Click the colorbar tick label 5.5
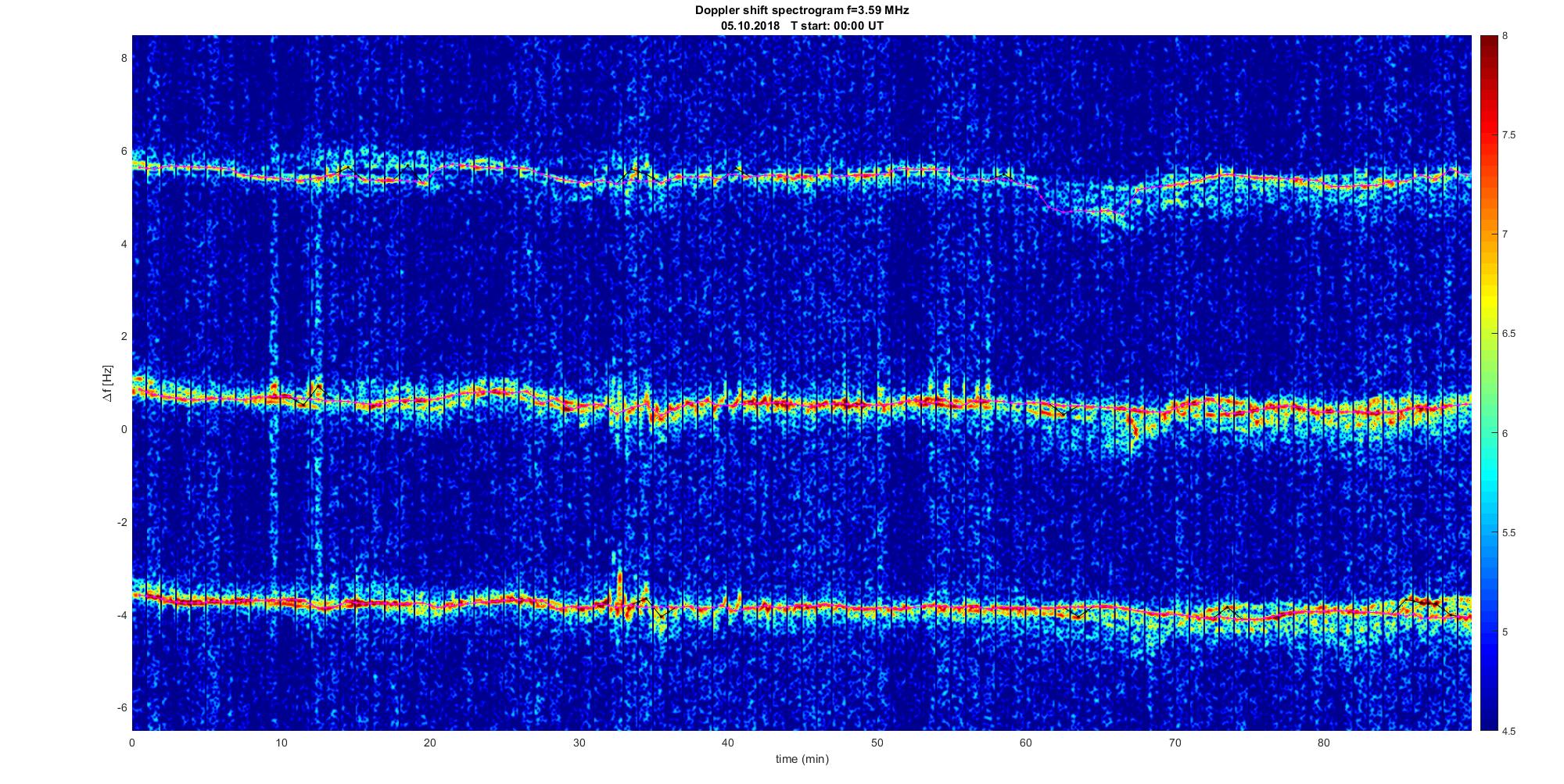 (1509, 532)
